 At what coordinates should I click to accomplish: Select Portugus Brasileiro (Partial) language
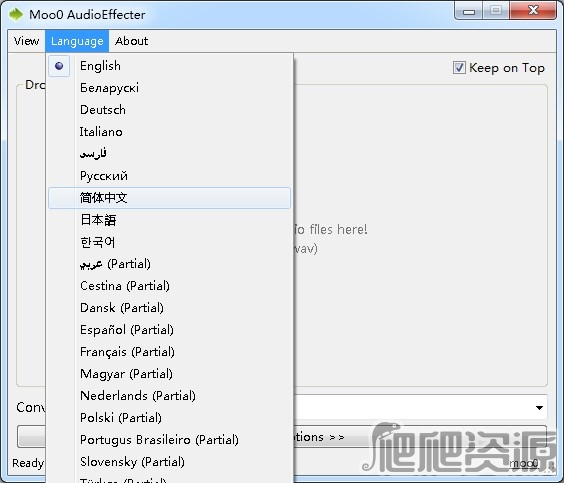pos(169,439)
